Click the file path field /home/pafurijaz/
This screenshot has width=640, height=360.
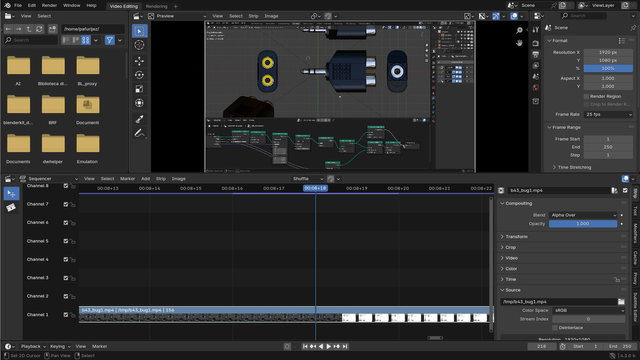93,29
